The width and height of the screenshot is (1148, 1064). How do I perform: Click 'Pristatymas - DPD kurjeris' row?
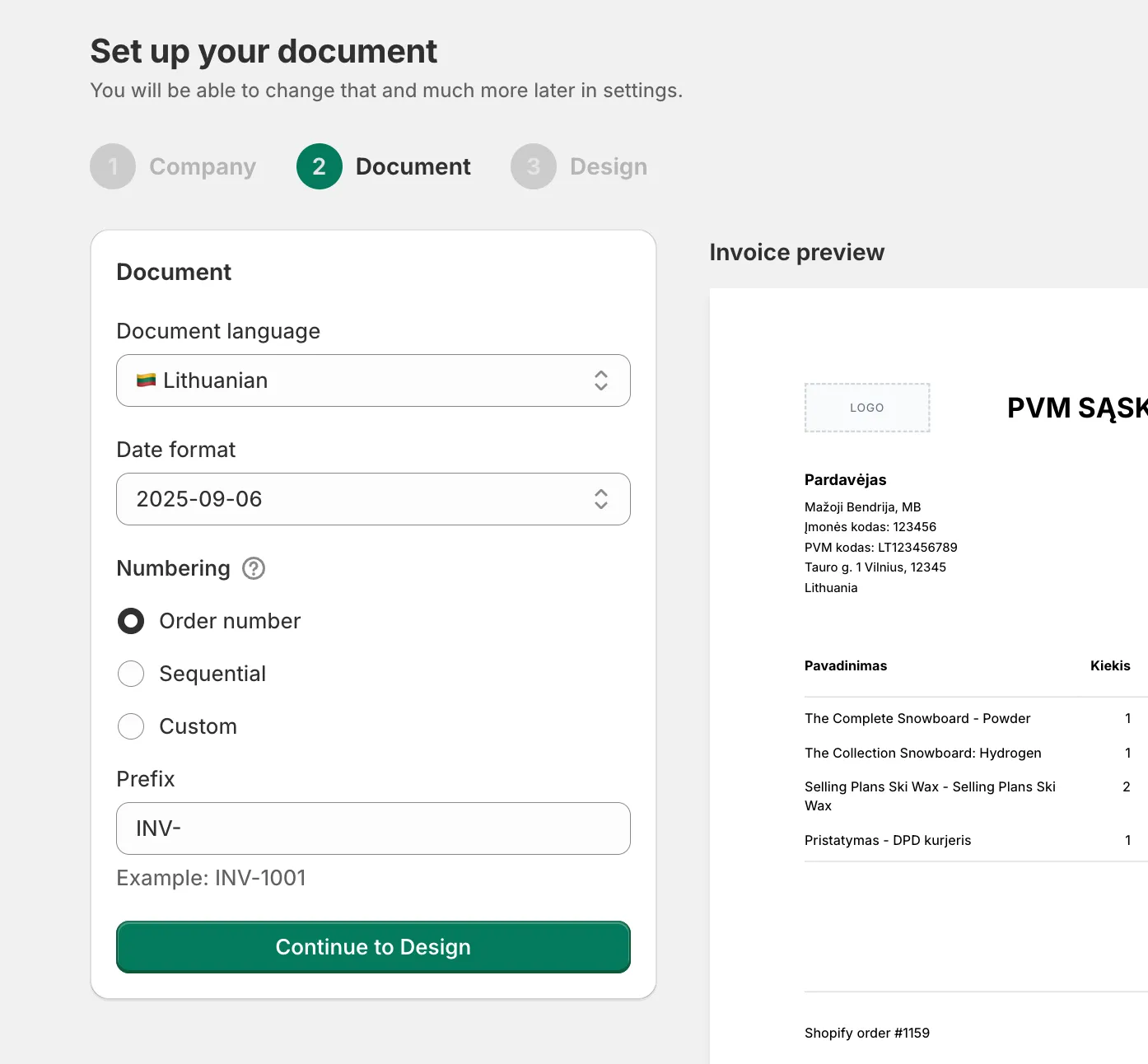[888, 841]
